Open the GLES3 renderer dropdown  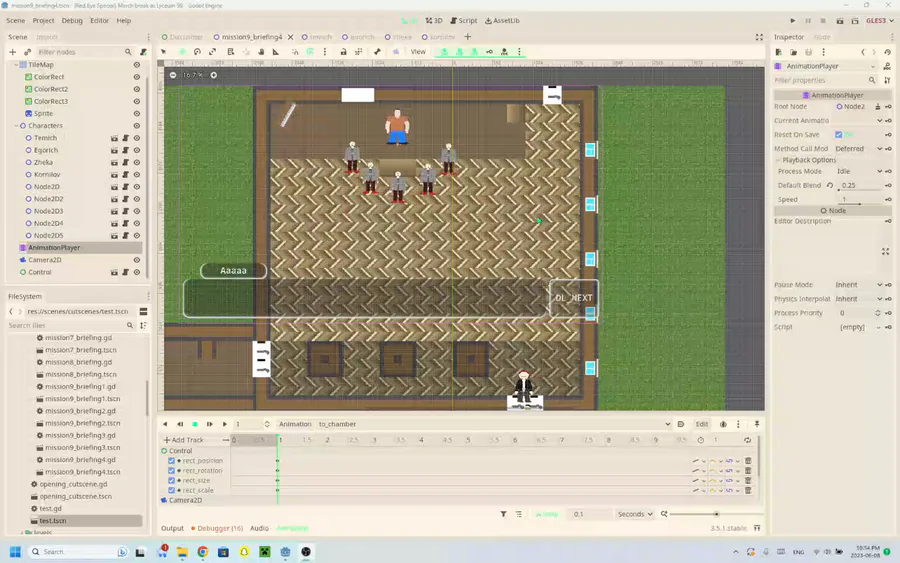click(x=879, y=21)
